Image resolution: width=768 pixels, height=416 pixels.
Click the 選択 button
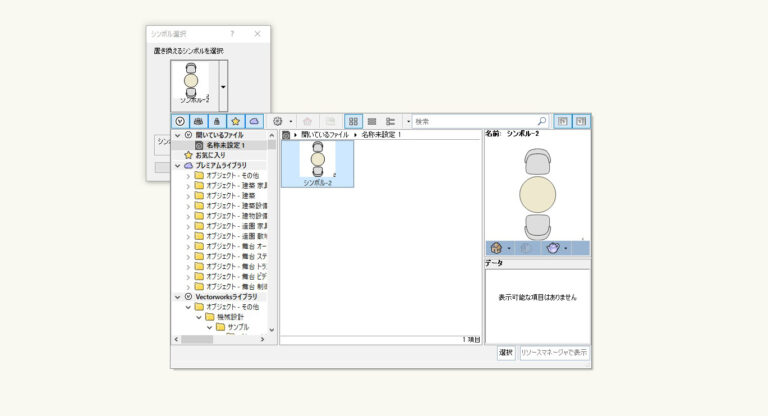[x=506, y=353]
